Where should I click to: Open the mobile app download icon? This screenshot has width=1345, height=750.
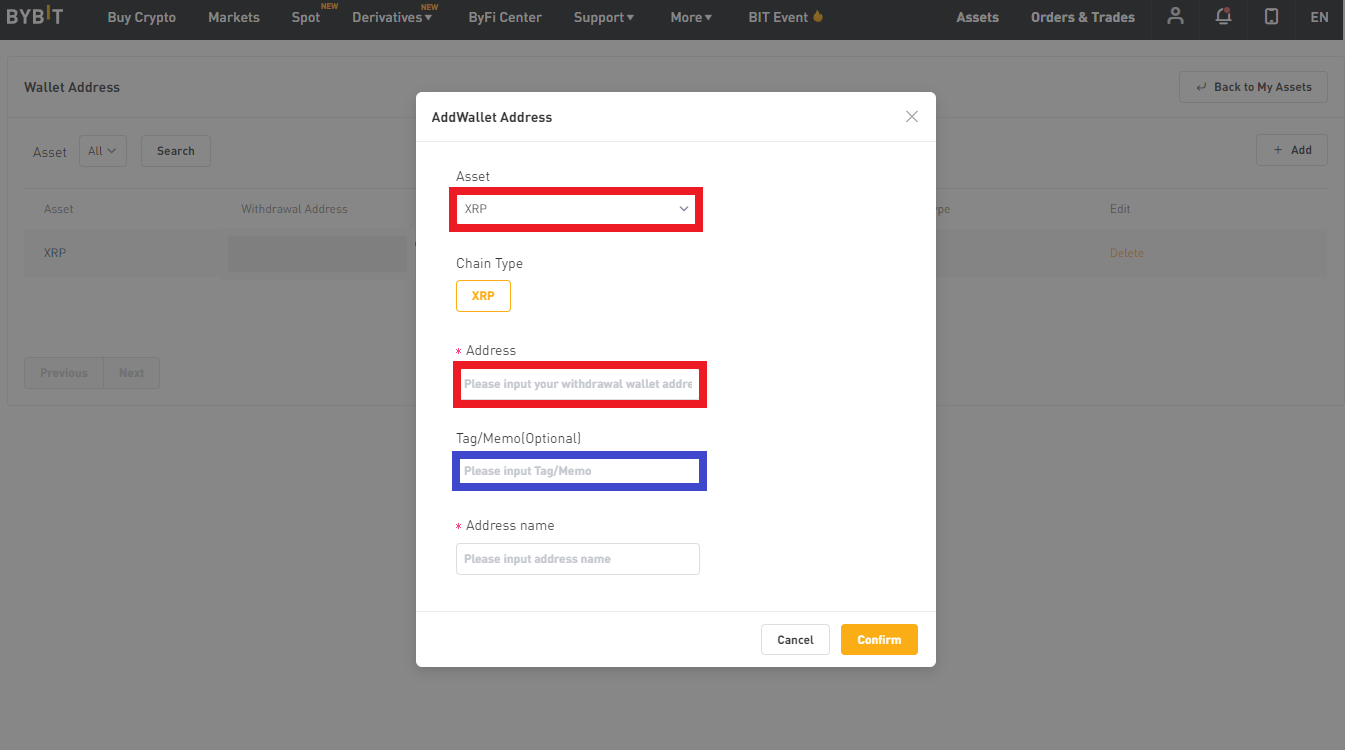click(x=1271, y=17)
